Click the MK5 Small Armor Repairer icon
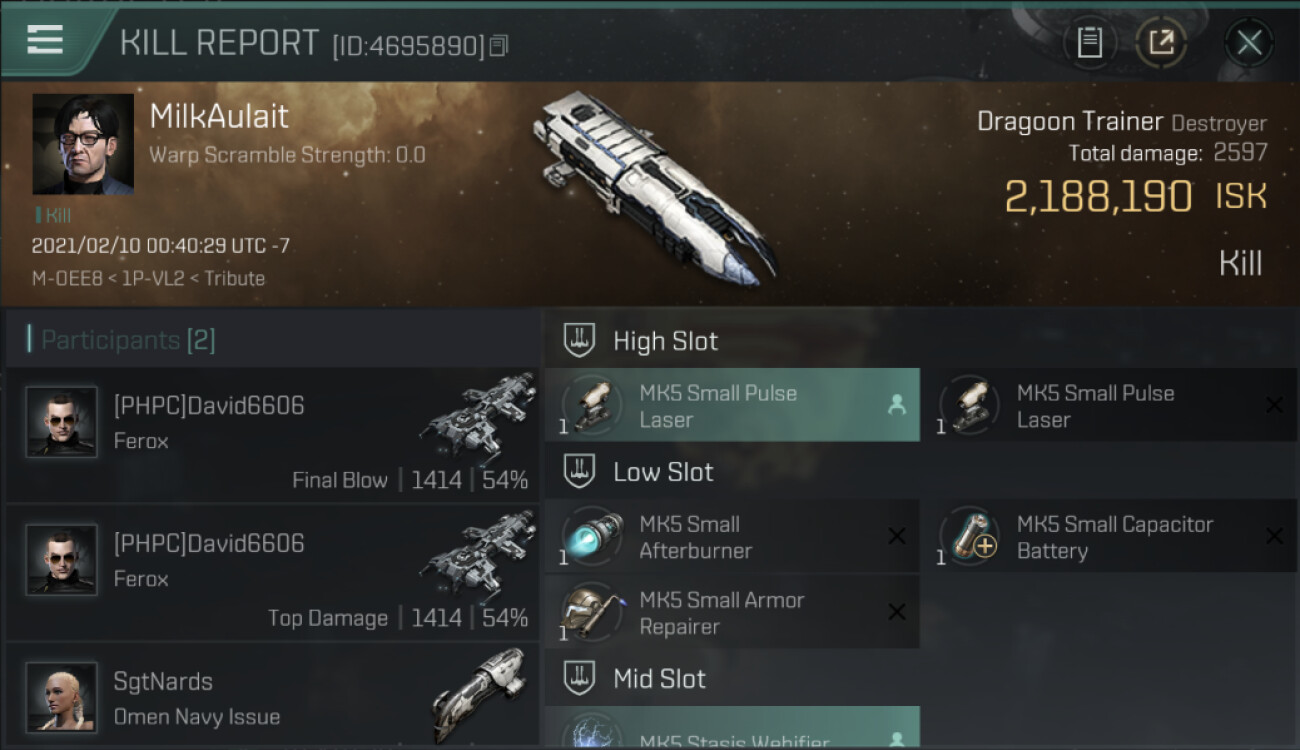This screenshot has height=750, width=1300. coord(592,613)
